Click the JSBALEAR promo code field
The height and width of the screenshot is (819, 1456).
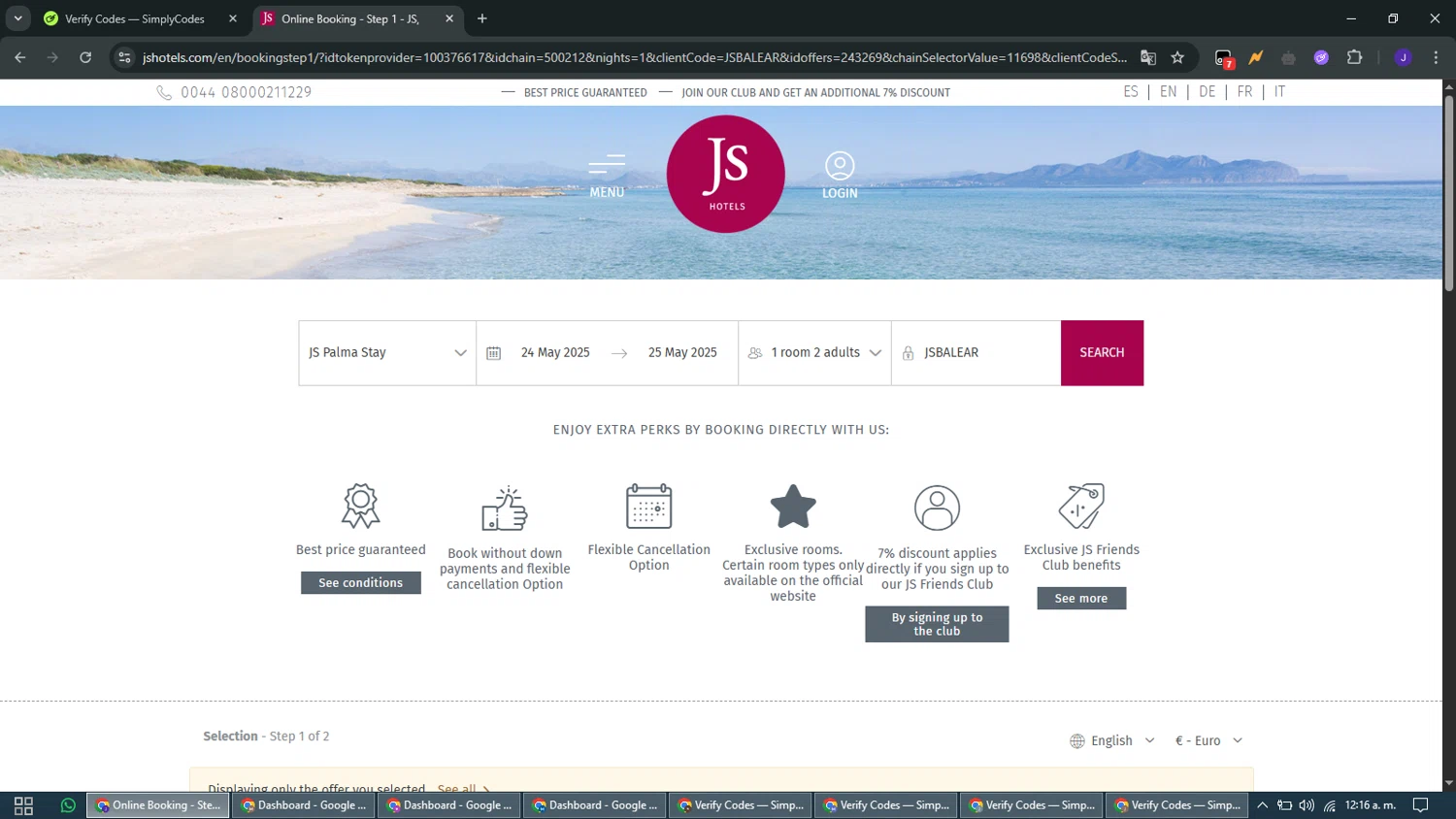(976, 353)
